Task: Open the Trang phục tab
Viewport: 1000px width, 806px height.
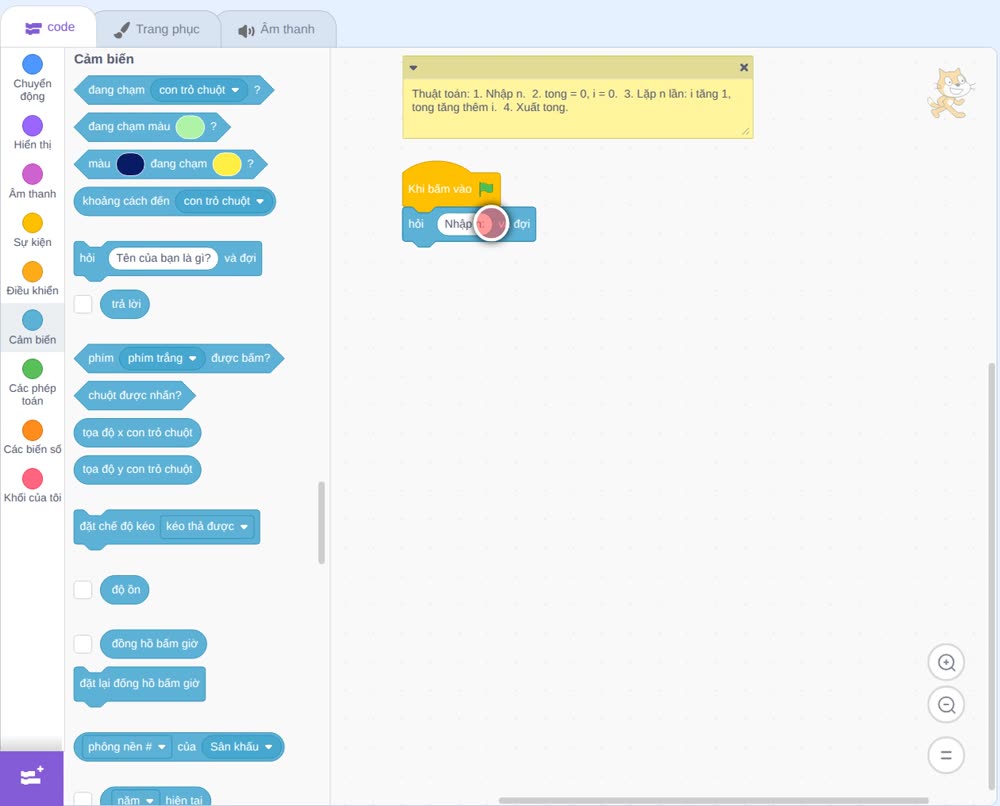Action: tap(157, 29)
